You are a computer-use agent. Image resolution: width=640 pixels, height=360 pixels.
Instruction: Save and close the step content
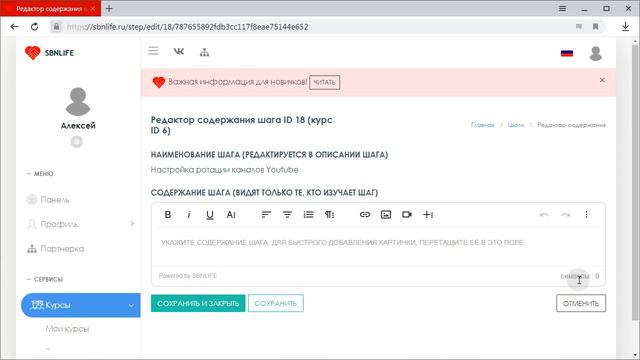(x=198, y=303)
